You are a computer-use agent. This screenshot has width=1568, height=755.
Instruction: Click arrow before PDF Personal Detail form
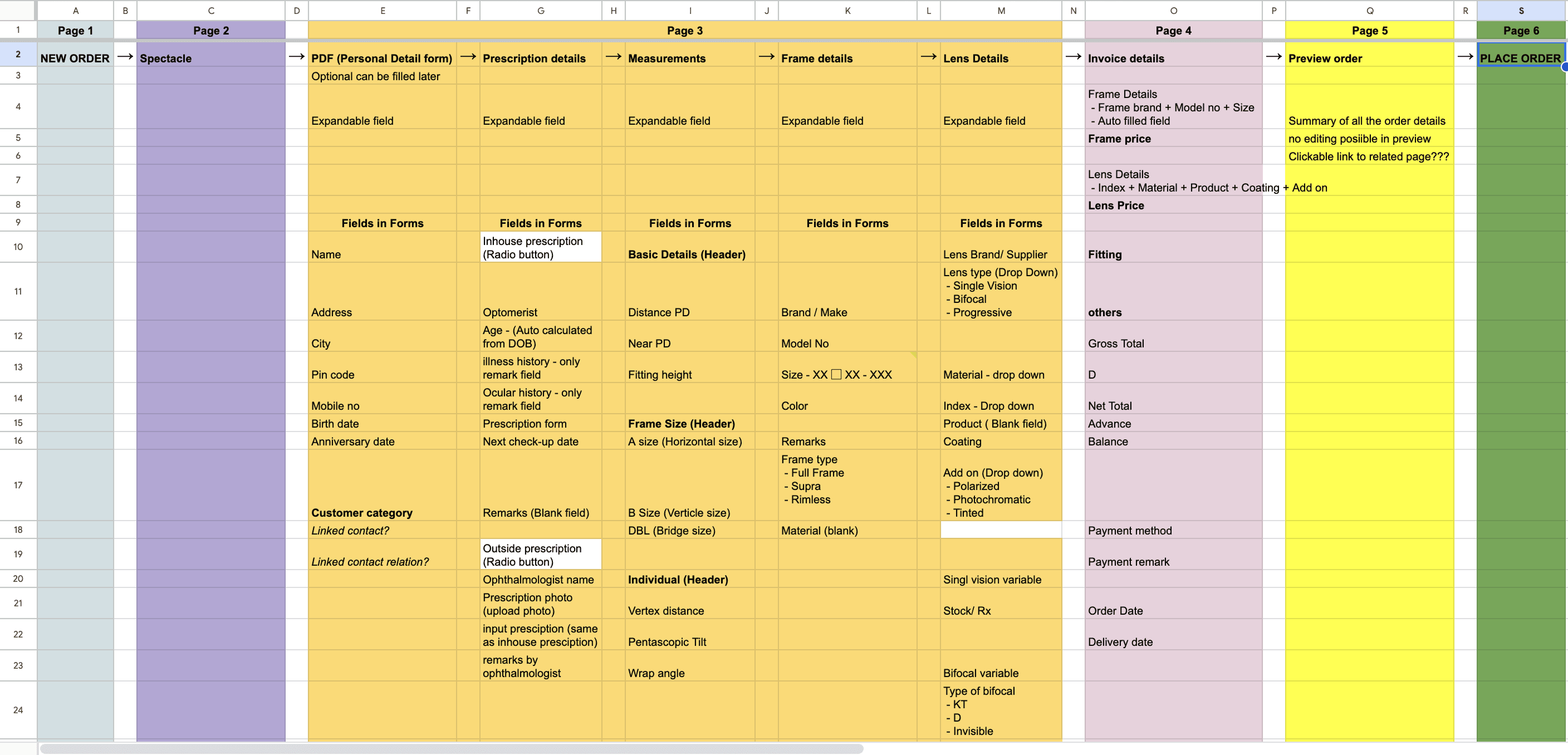[296, 57]
